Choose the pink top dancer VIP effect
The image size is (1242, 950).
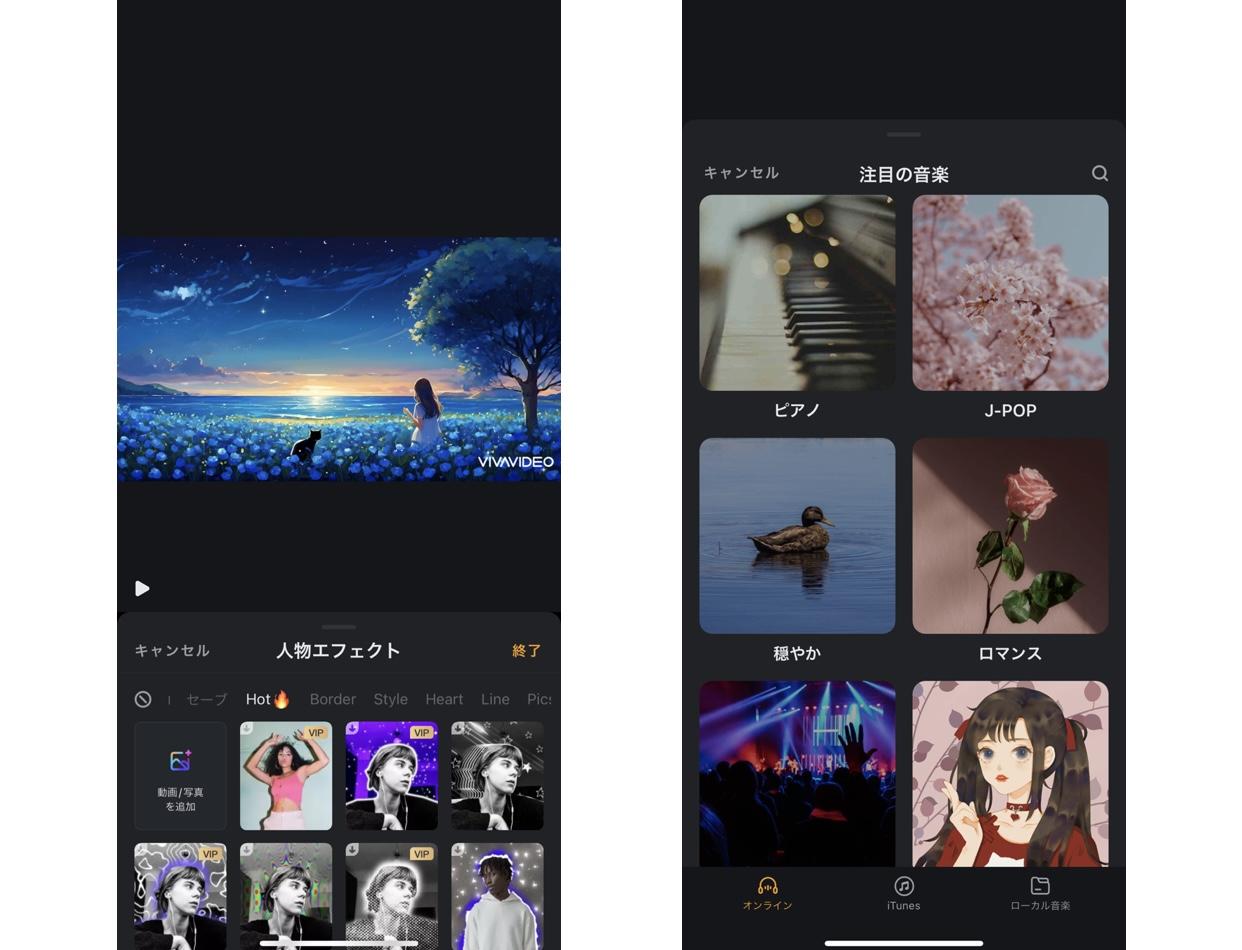[286, 776]
